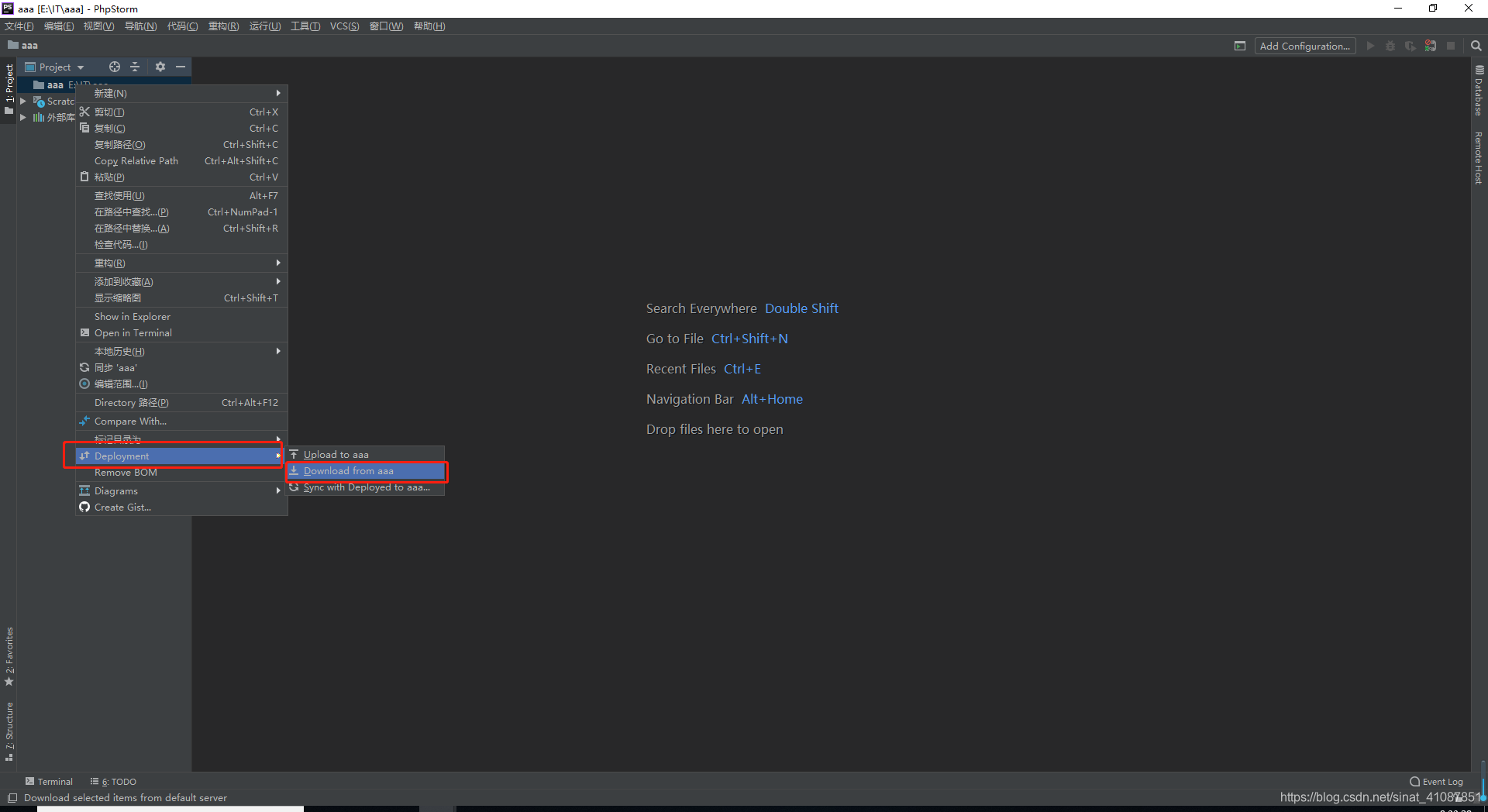
Task: Open the 导航(N) menu
Action: [140, 26]
